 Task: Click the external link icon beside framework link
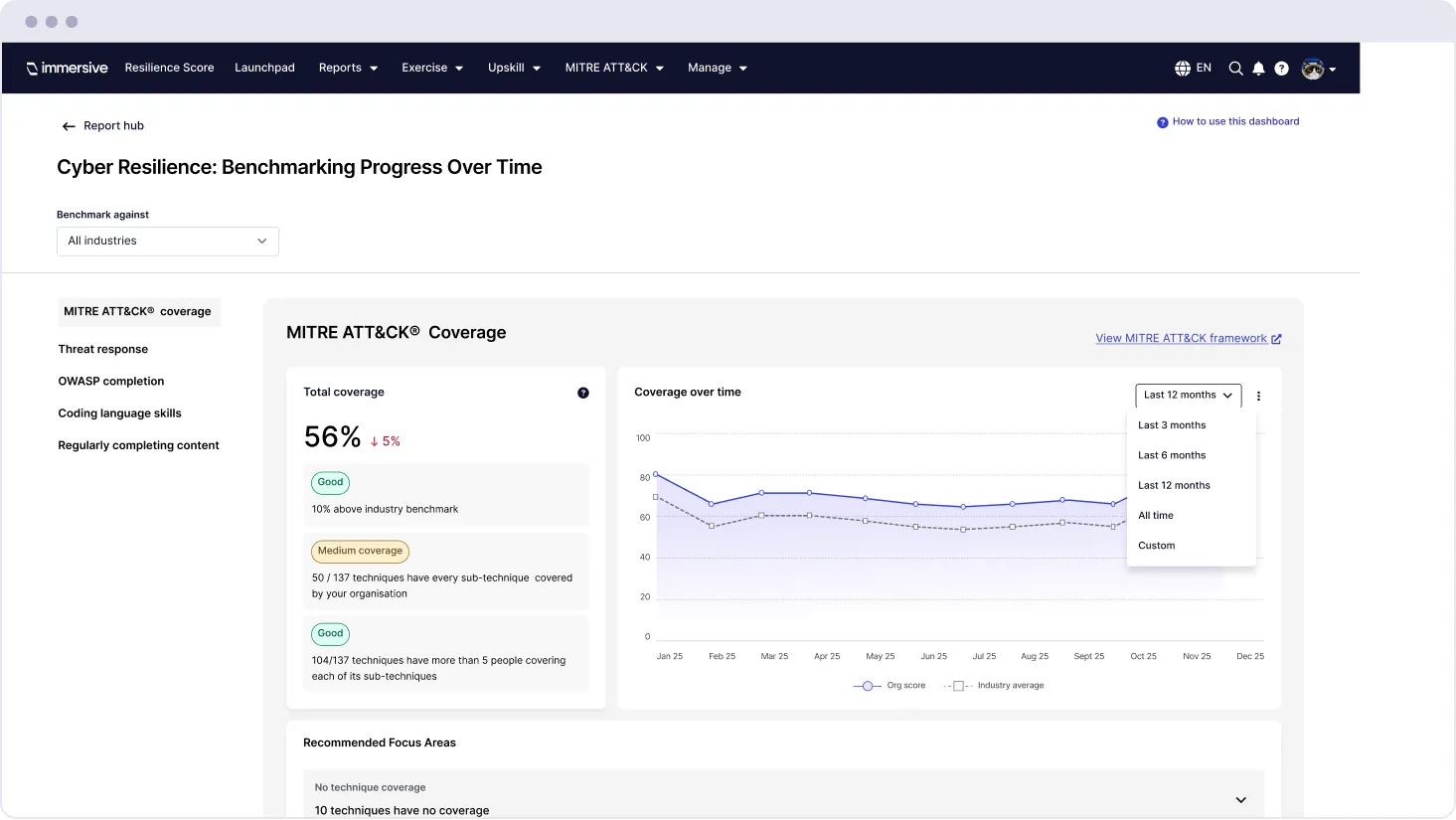click(1276, 339)
